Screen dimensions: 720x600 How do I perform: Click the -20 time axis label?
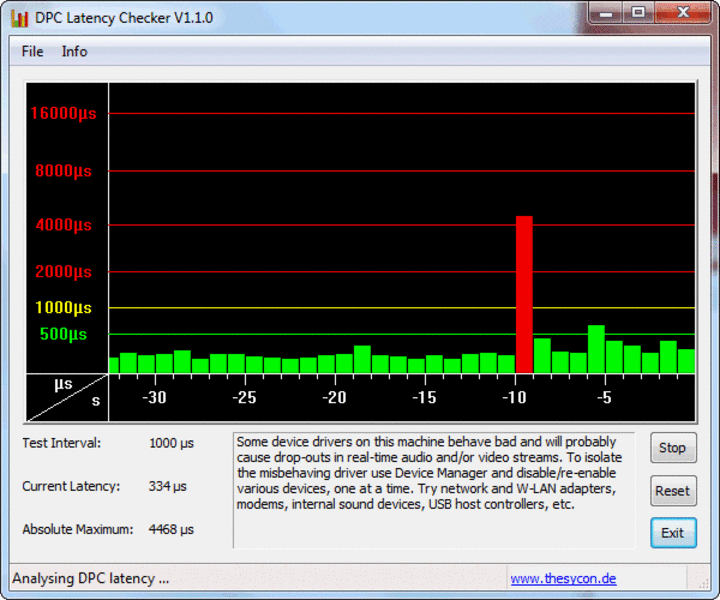point(334,398)
